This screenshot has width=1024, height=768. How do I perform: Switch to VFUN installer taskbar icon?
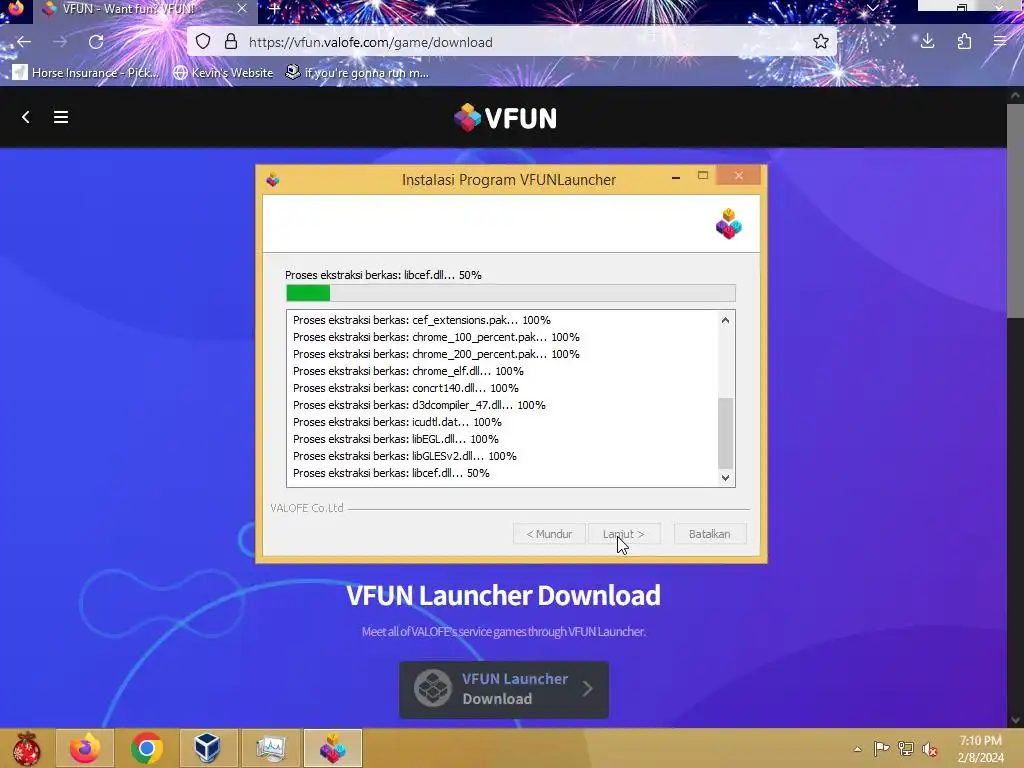[332, 748]
